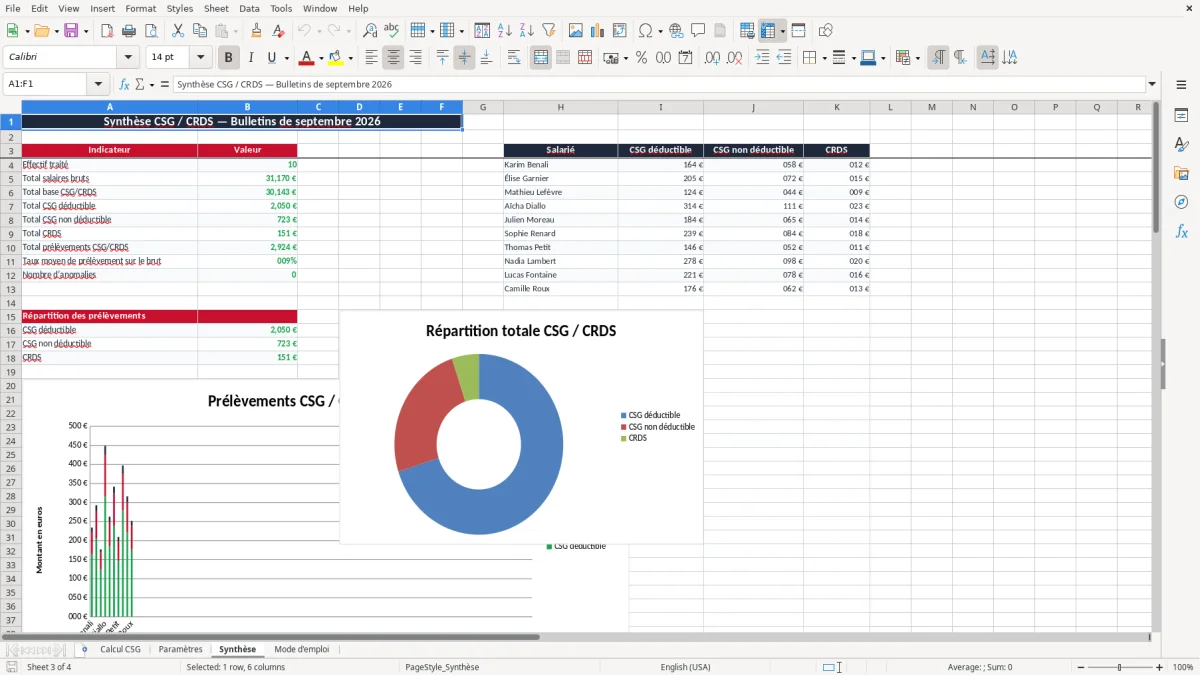
Task: Toggle Center Horizontally alignment
Action: 393,58
